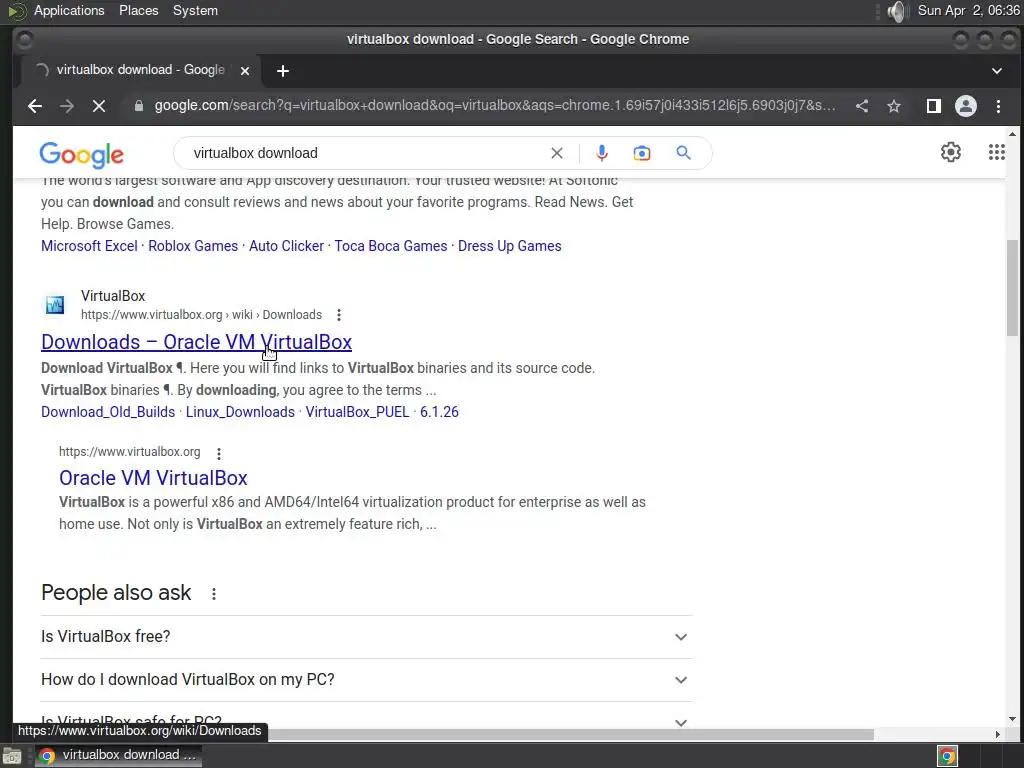Select the virtualbox download browser tab
This screenshot has height=768, width=1024.
tap(140, 70)
